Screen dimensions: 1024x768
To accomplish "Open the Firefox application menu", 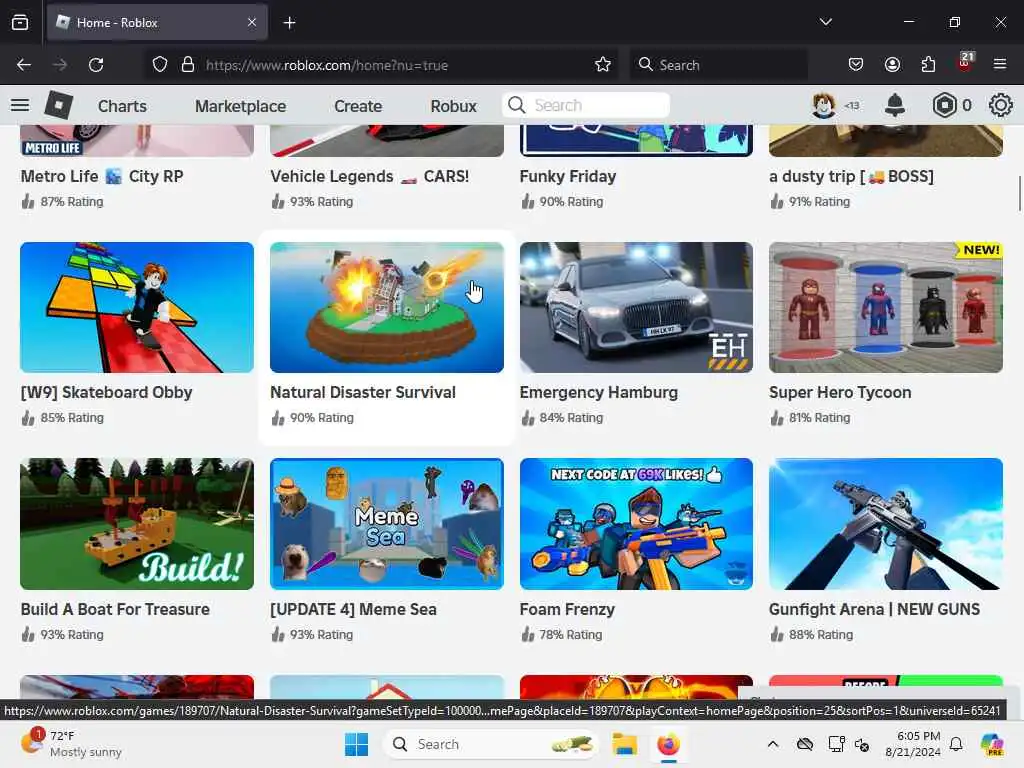I will [x=1000, y=64].
